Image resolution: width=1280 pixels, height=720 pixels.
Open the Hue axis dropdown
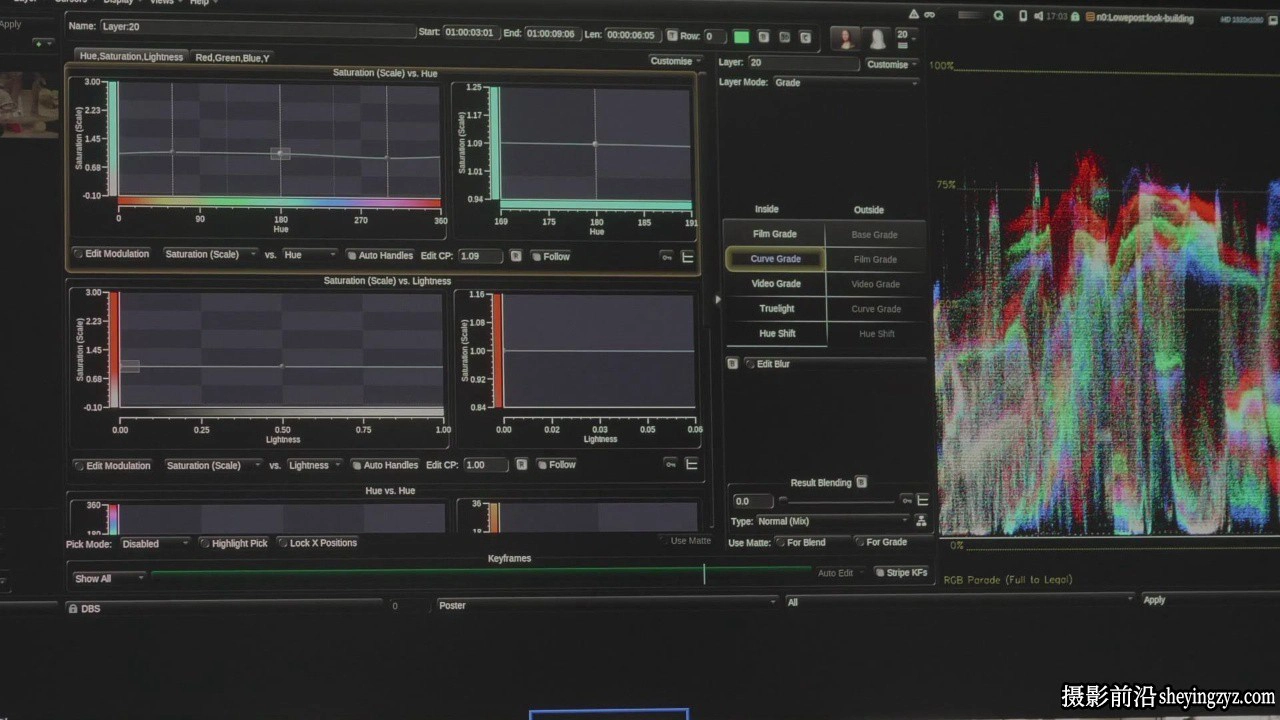click(310, 255)
